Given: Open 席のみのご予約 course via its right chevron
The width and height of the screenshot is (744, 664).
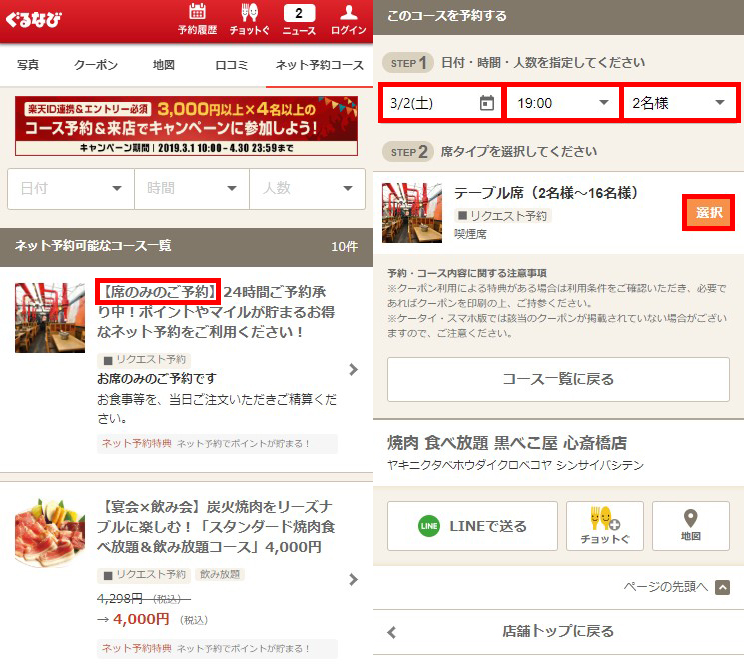Looking at the screenshot, I should pos(353,369).
